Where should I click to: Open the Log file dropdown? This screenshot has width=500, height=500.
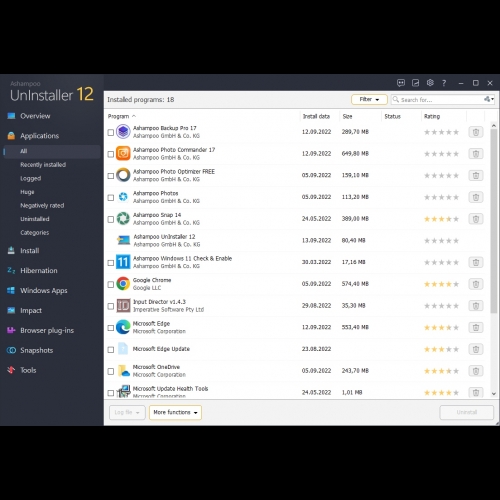point(127,412)
